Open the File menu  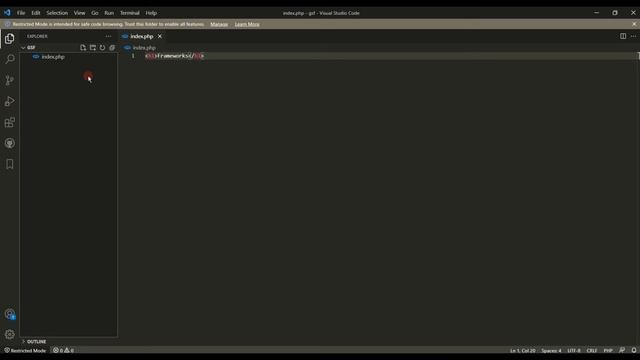click(x=21, y=13)
